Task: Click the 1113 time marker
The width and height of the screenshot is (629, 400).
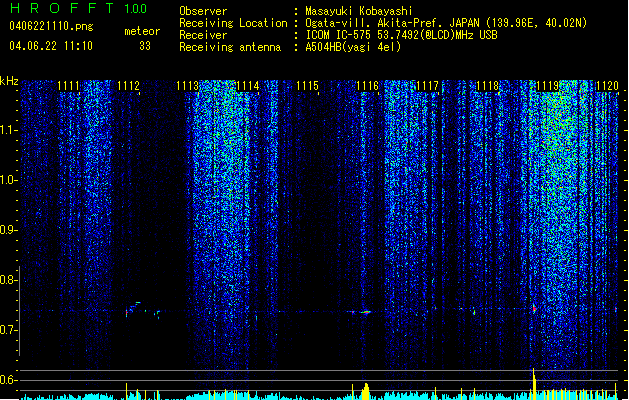Action: 188,86
